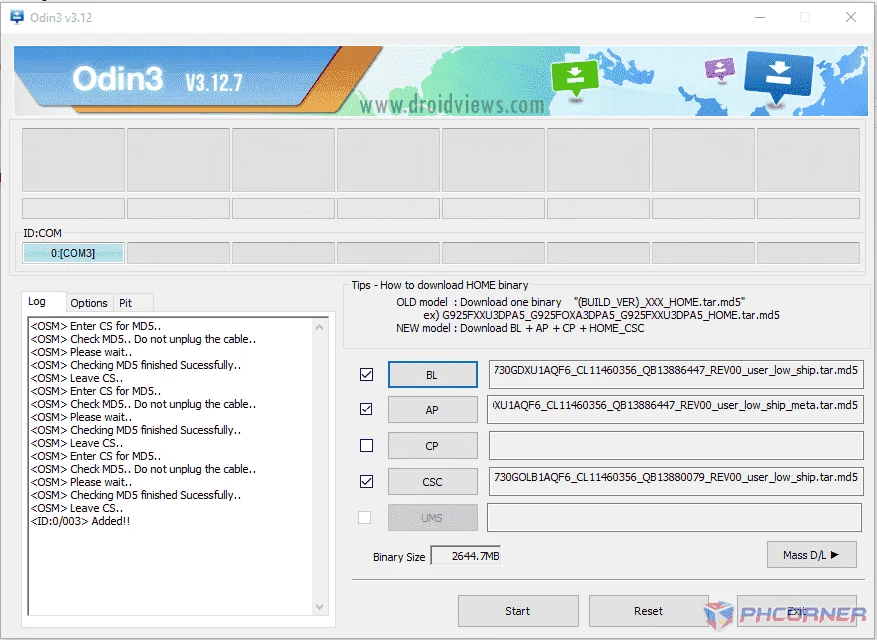Tick the CP checkbox
Image resolution: width=877 pixels, height=640 pixels.
pyautogui.click(x=366, y=445)
